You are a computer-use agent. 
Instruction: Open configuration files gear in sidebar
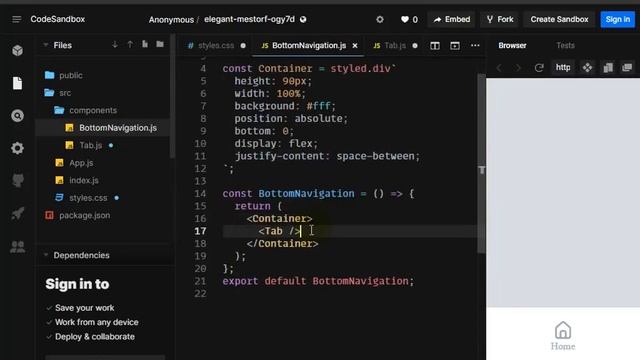coord(17,148)
